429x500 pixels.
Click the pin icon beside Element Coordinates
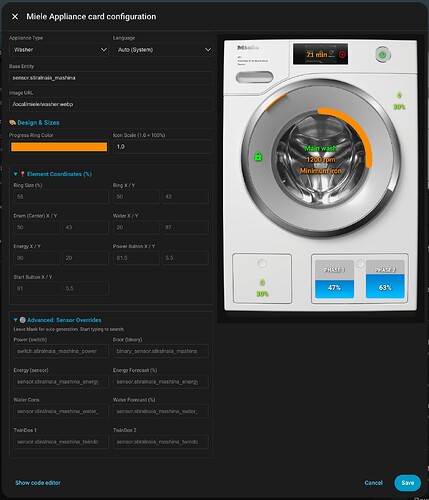[23, 174]
